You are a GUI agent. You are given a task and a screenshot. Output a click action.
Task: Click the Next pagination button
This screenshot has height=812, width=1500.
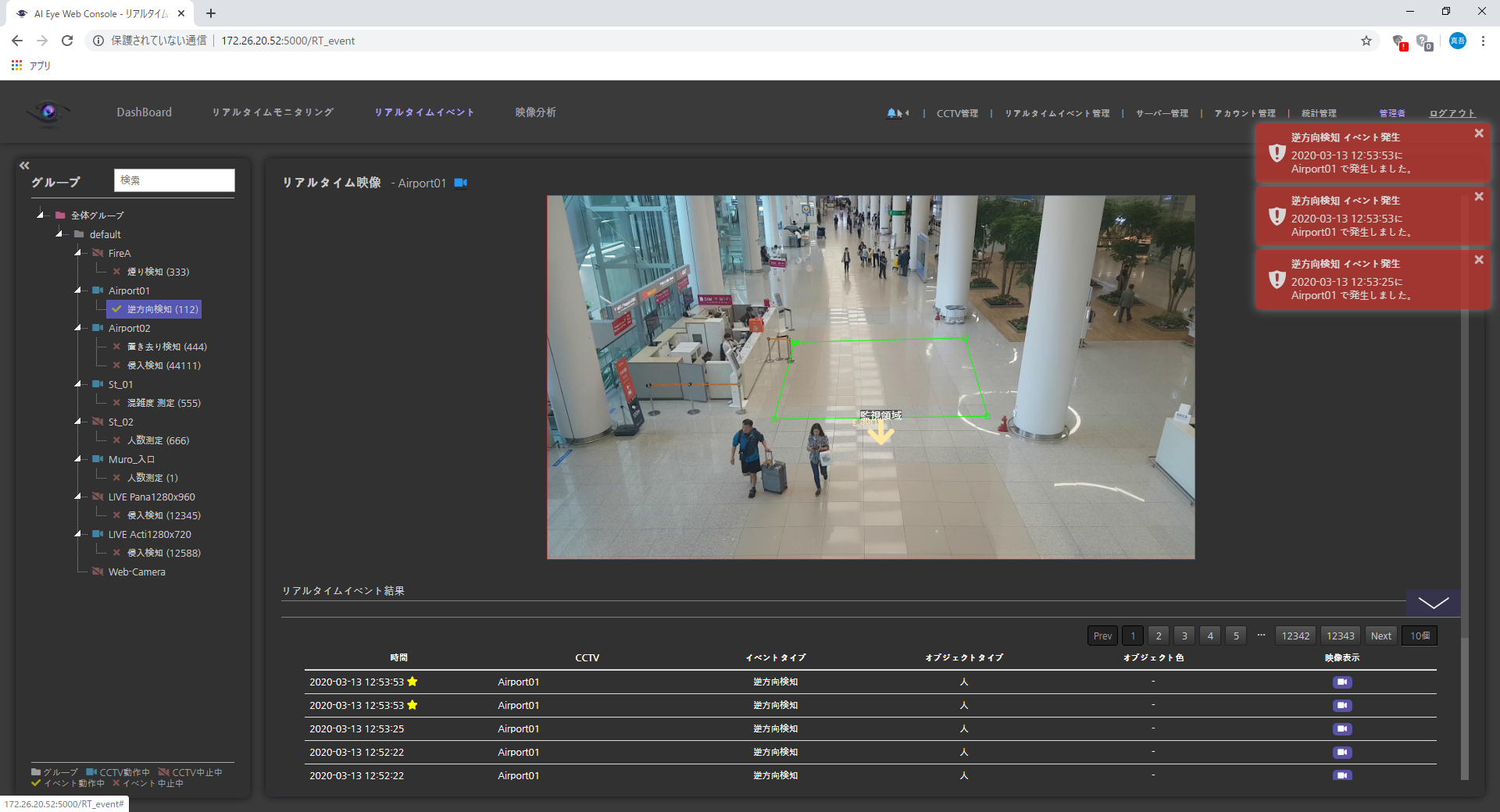pyautogui.click(x=1380, y=636)
